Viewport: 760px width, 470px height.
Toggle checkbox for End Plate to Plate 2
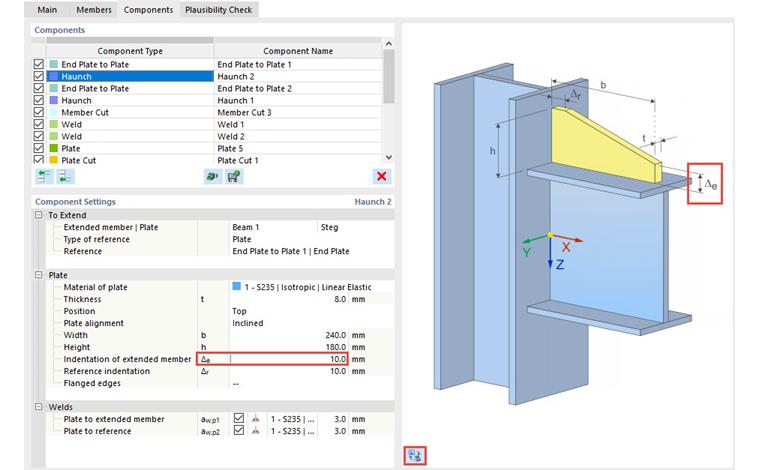point(39,88)
